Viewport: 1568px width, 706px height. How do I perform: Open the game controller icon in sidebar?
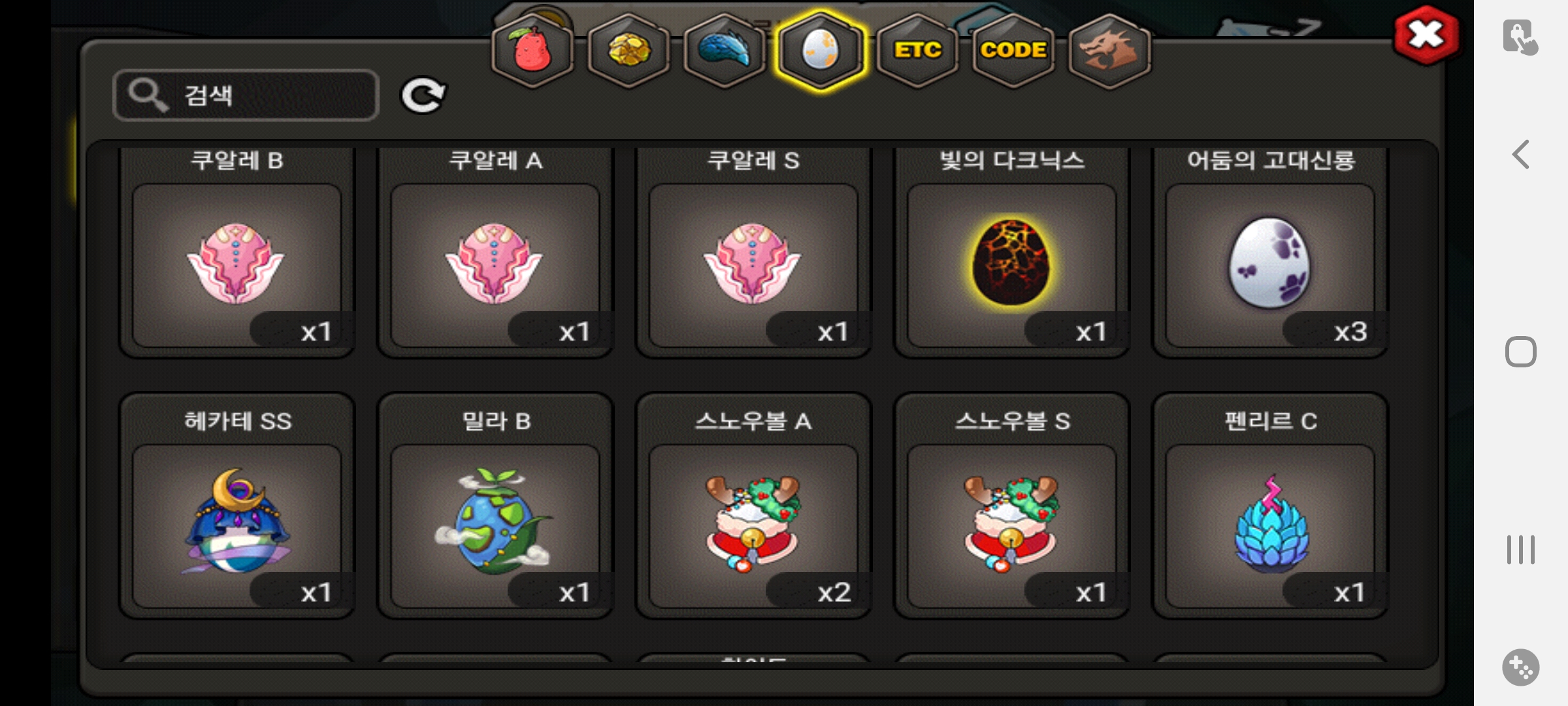[x=1520, y=667]
